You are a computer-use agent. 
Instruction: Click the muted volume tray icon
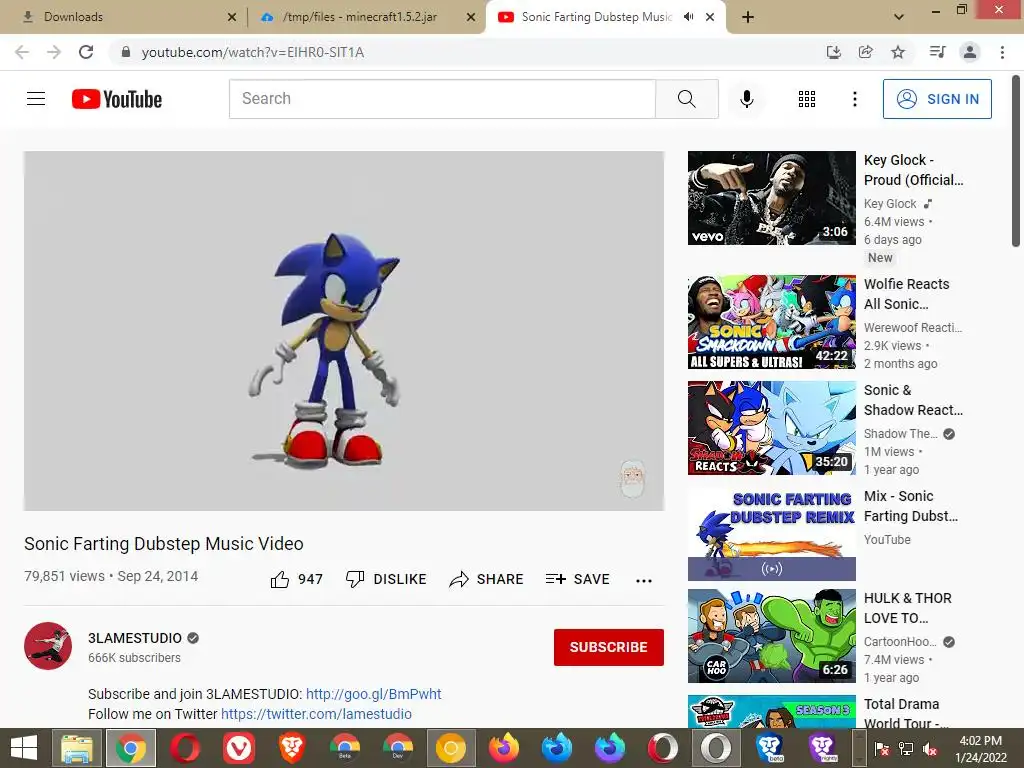(x=929, y=748)
